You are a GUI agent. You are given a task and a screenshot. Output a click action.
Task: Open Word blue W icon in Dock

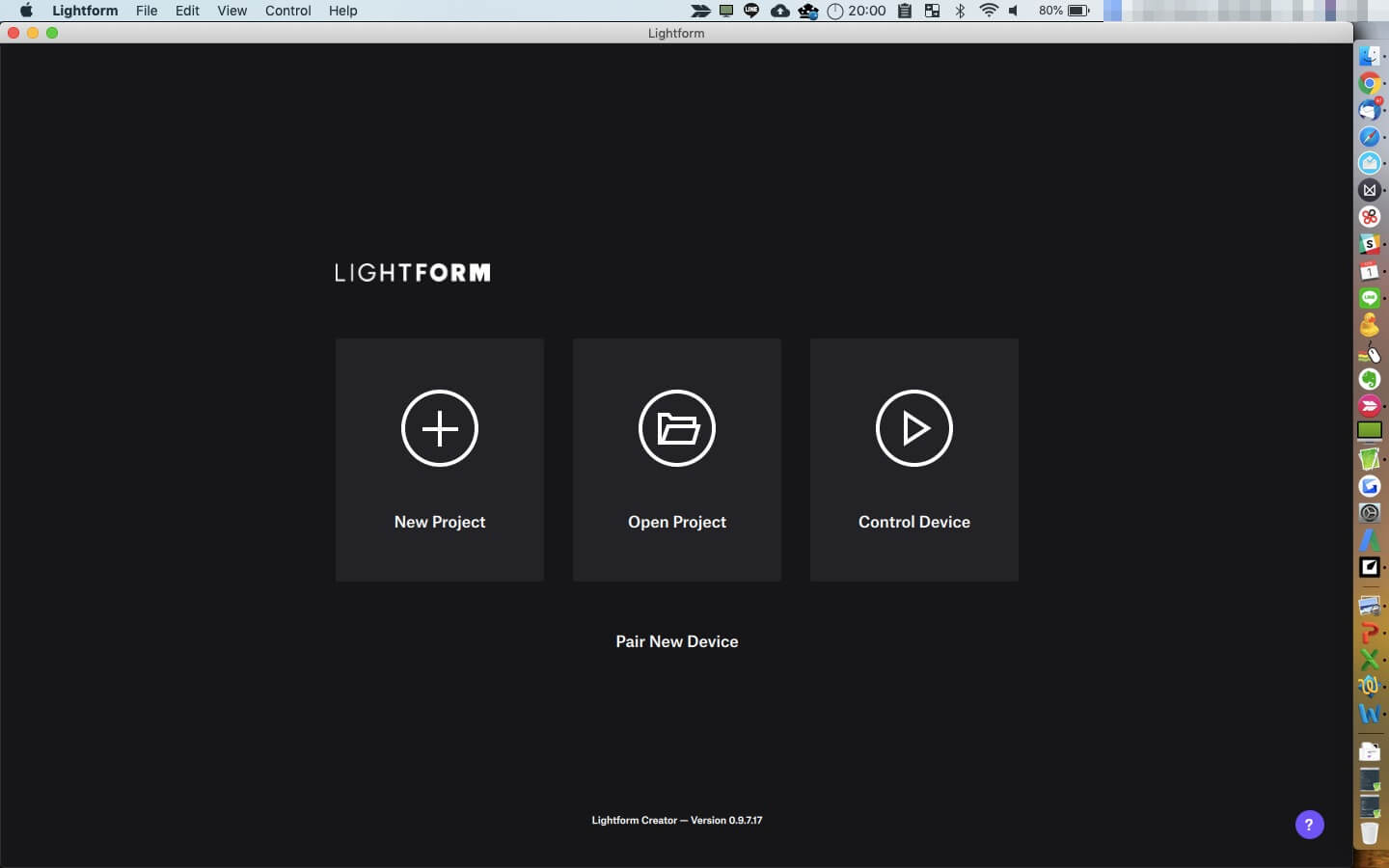(x=1370, y=714)
